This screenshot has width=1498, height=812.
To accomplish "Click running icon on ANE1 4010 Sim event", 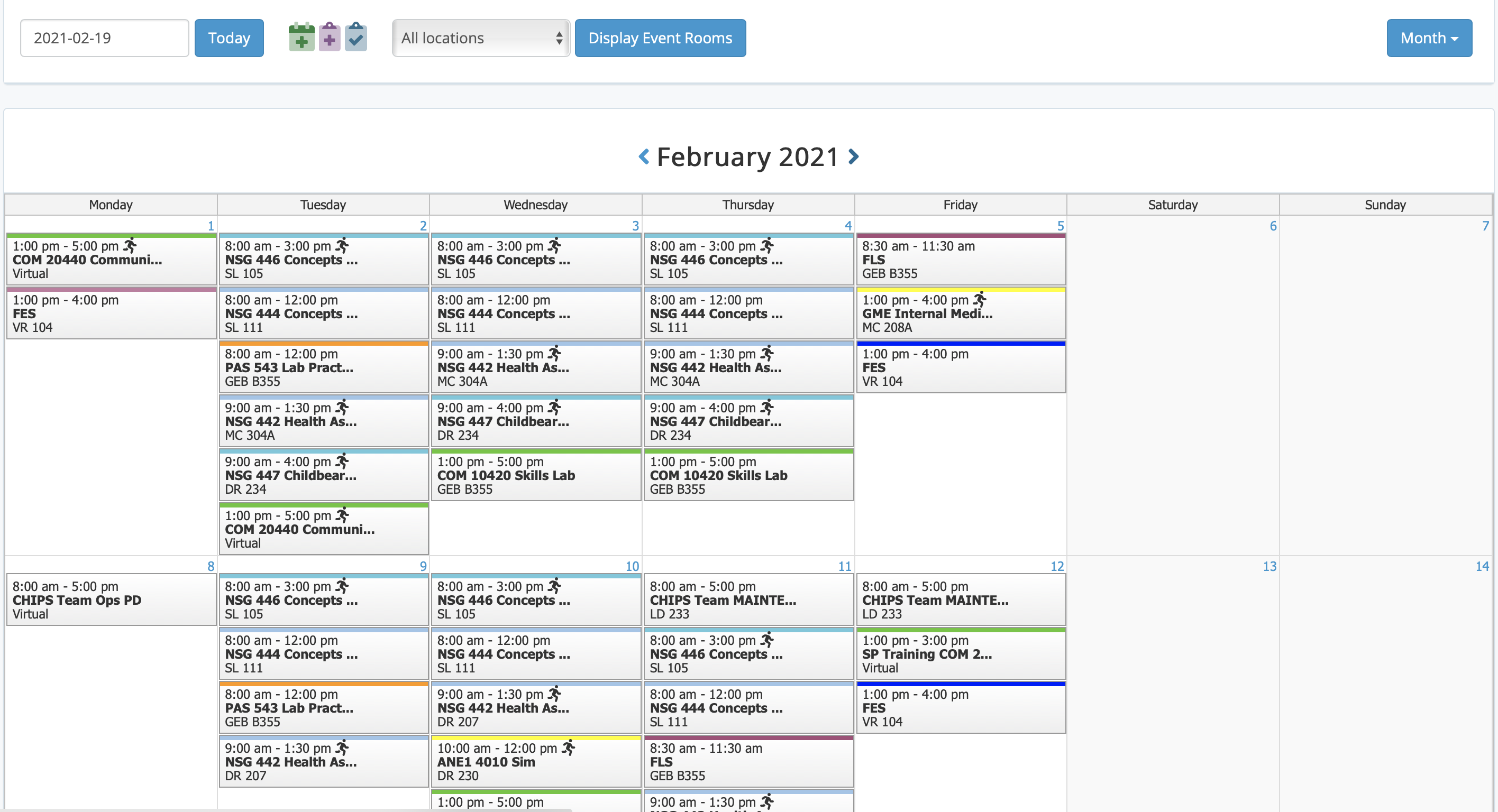I will click(x=568, y=748).
